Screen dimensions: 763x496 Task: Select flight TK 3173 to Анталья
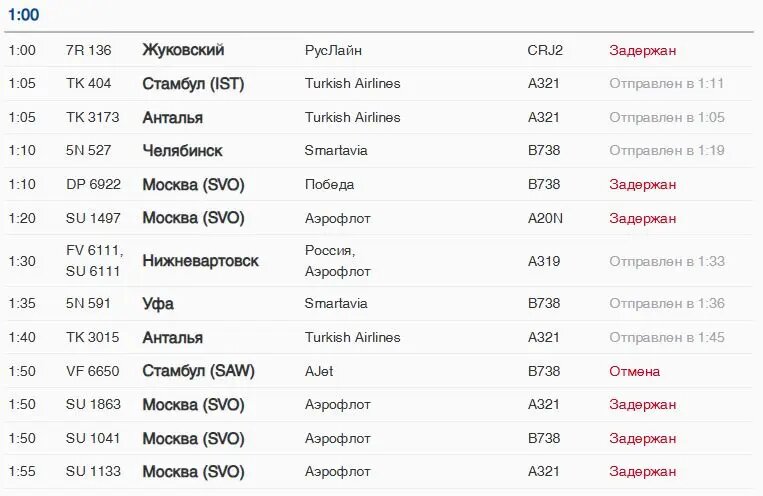coord(92,117)
